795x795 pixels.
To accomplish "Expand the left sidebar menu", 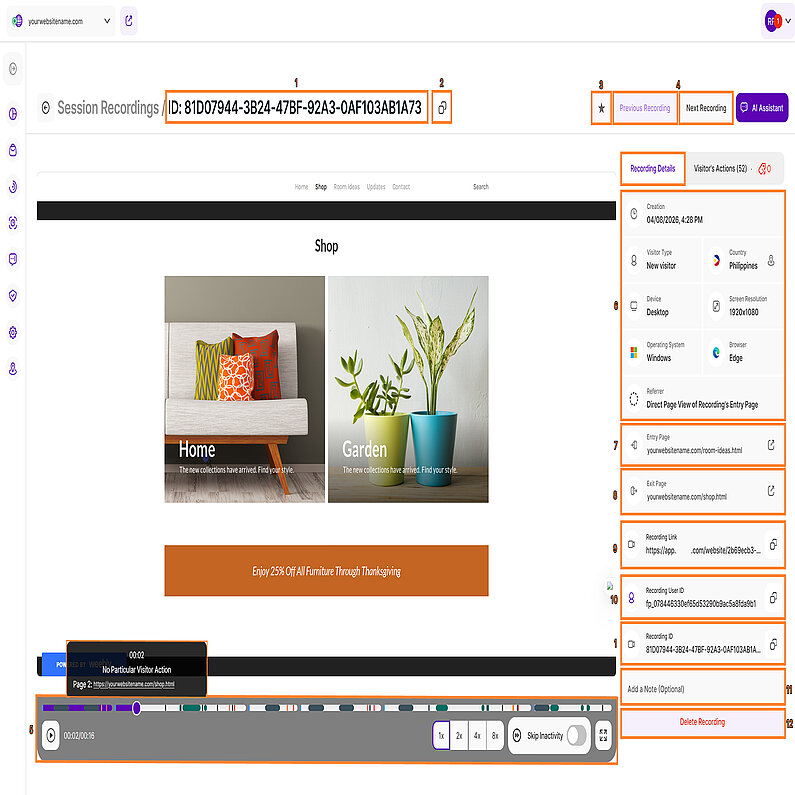I will click(x=13, y=69).
